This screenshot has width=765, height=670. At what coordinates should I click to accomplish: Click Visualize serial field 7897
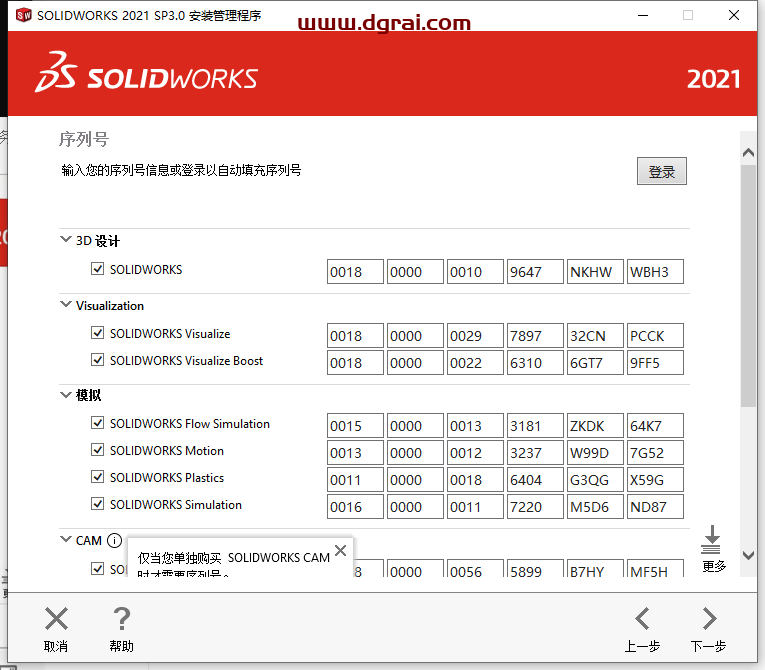tap(535, 336)
